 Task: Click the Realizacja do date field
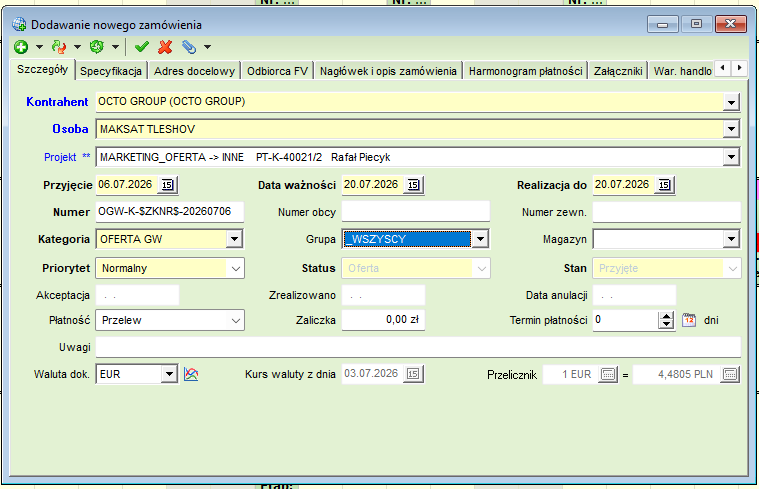point(624,184)
